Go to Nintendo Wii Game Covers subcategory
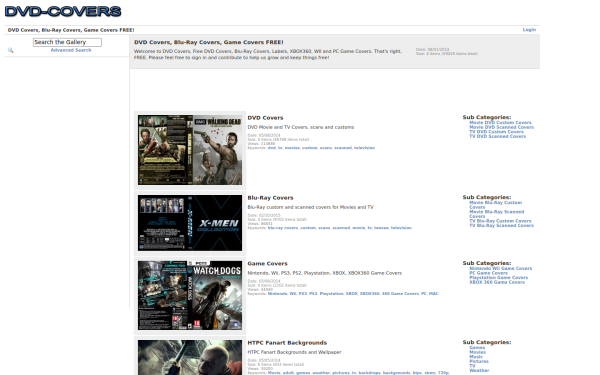 pos(501,268)
